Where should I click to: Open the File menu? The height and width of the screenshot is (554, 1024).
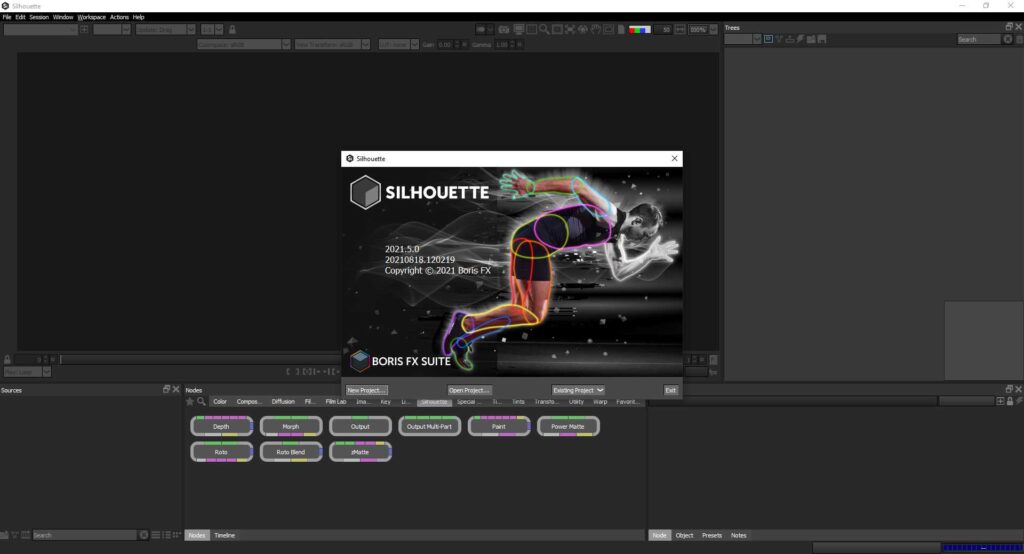tap(7, 17)
